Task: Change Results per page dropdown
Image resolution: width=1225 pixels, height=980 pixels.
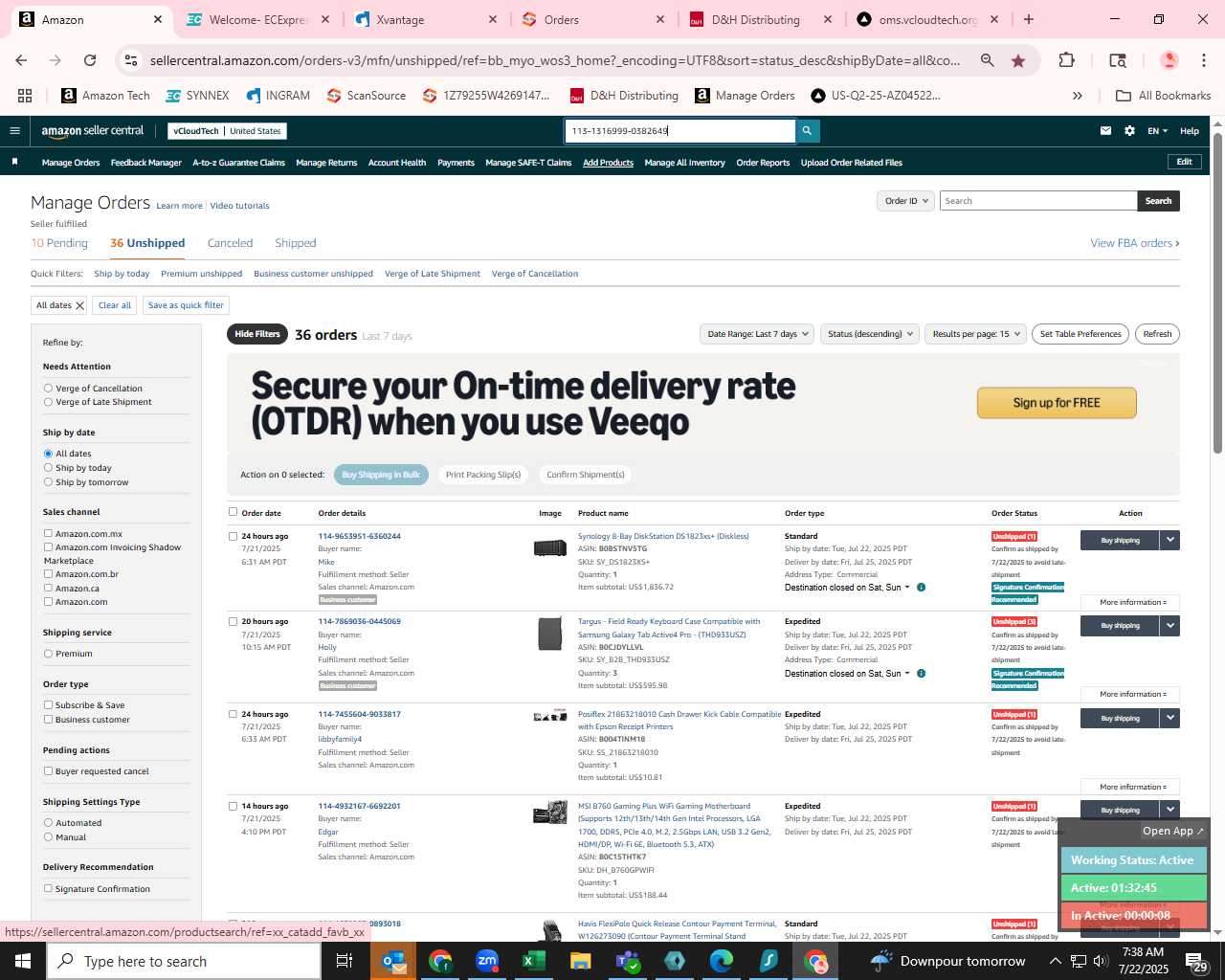Action: click(975, 334)
